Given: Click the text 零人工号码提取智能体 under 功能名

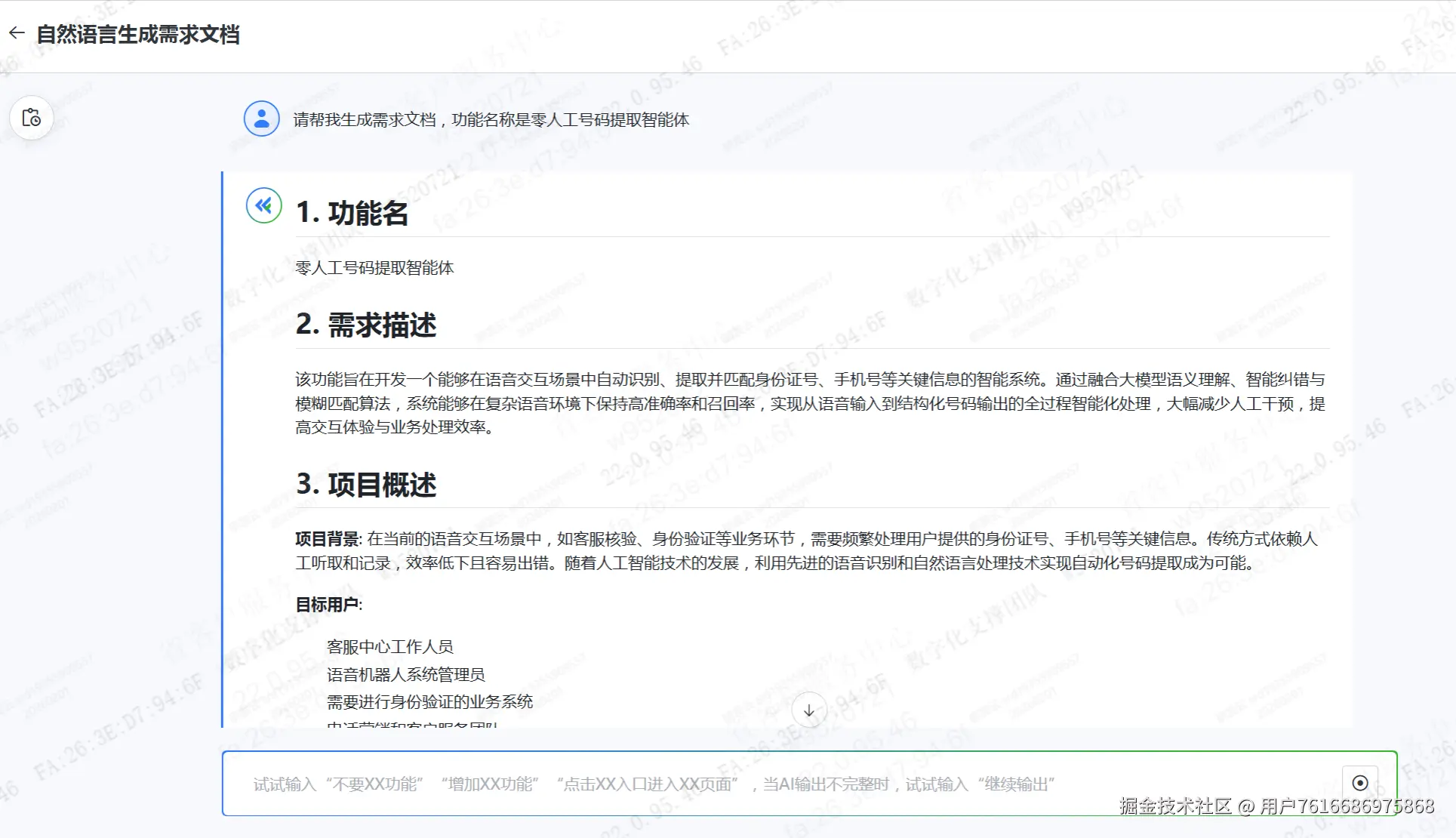Looking at the screenshot, I should point(374,268).
